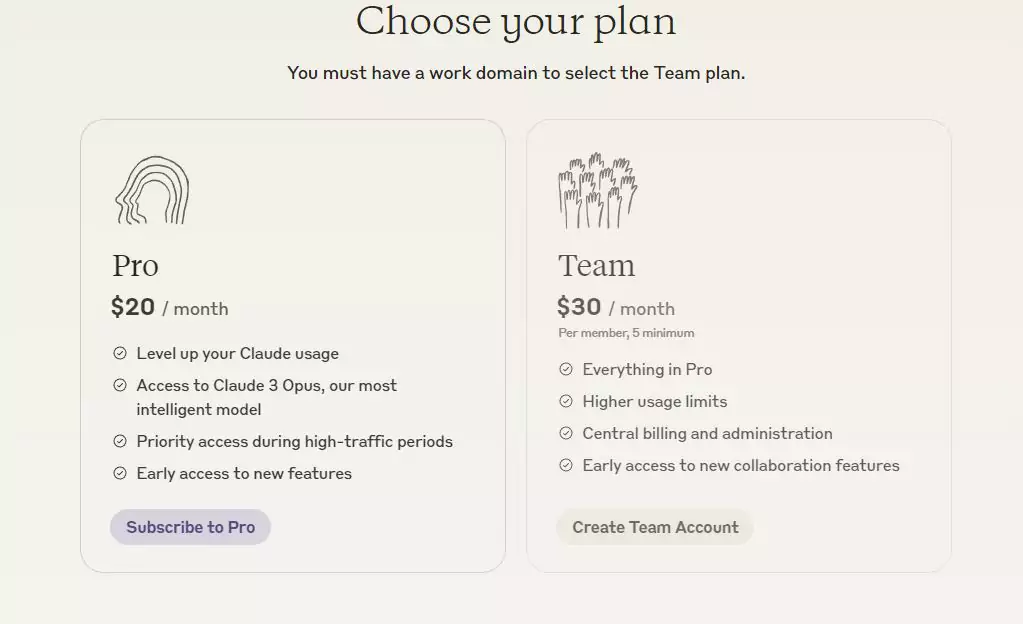
Task: Click checkmark icon beside new collaboration features
Action: (566, 465)
